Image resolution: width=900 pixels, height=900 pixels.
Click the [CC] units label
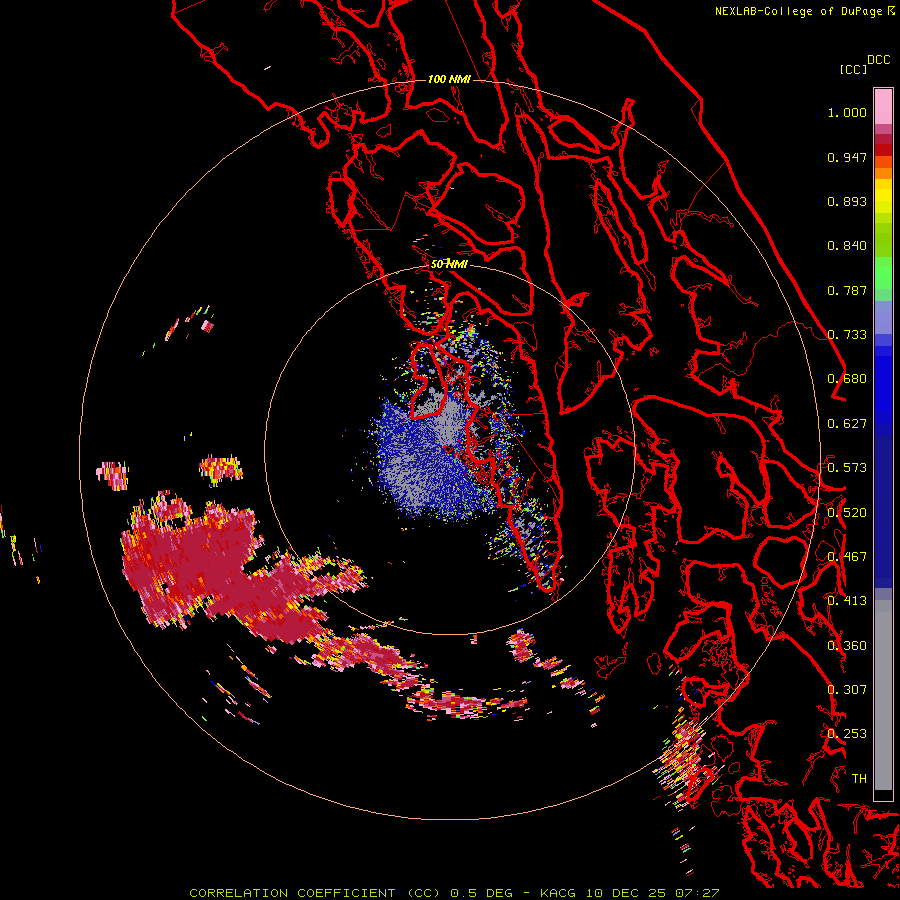click(x=853, y=69)
